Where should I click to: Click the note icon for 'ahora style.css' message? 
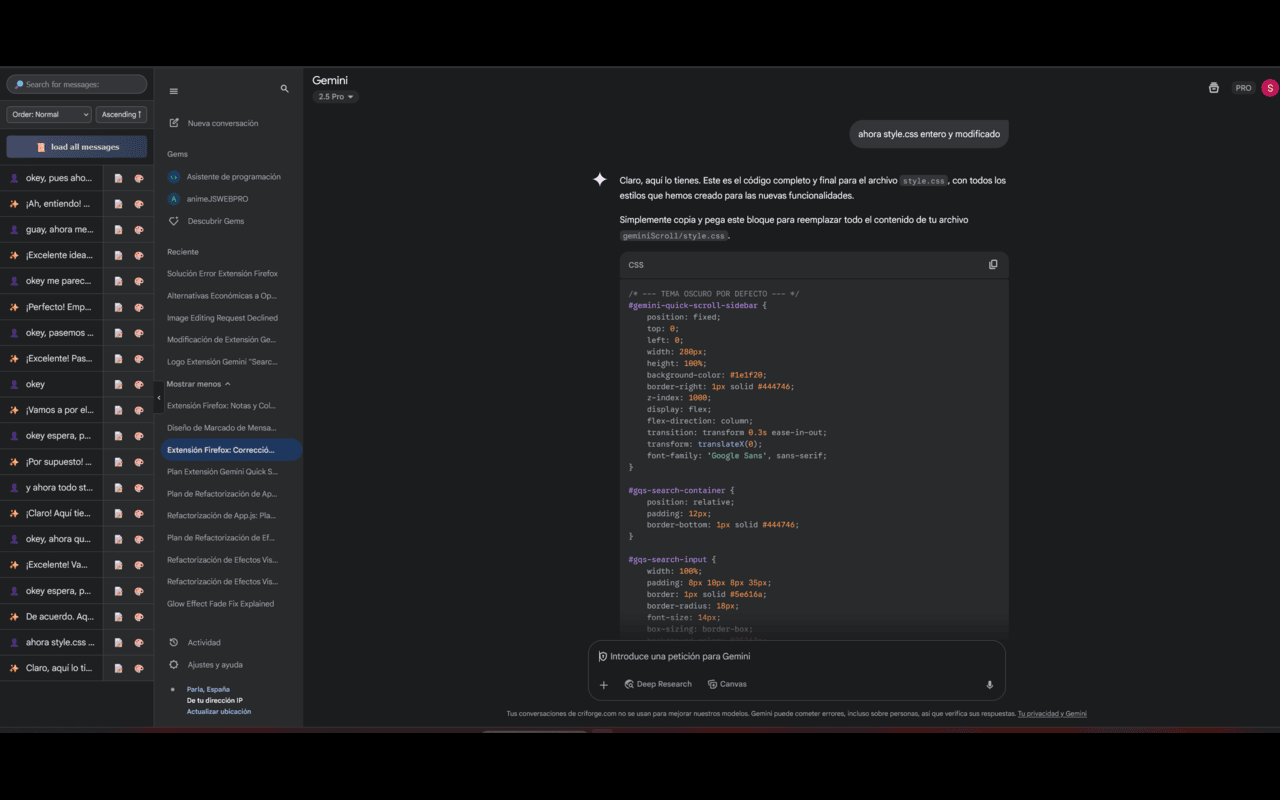(118, 643)
